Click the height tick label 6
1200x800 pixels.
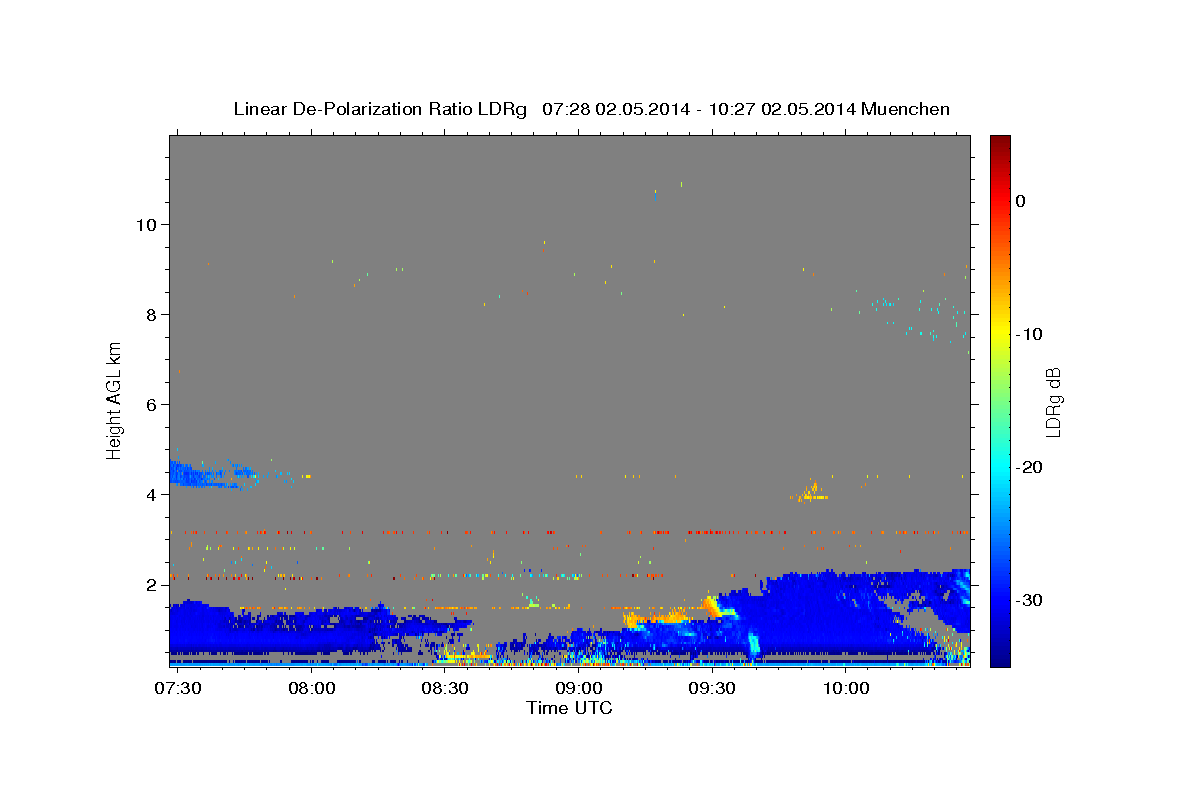click(151, 404)
